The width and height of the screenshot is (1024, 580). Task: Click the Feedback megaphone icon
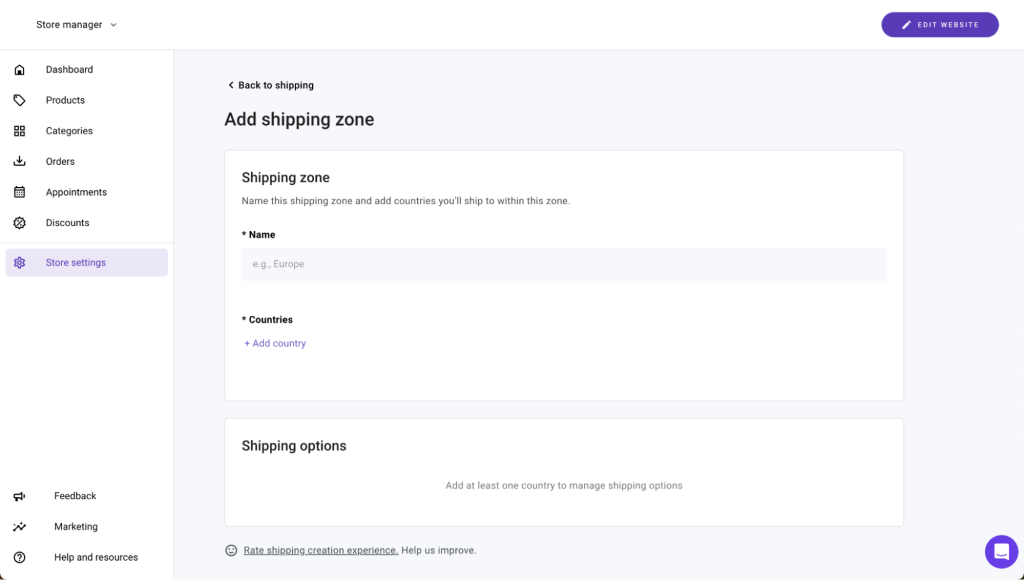tap(20, 495)
